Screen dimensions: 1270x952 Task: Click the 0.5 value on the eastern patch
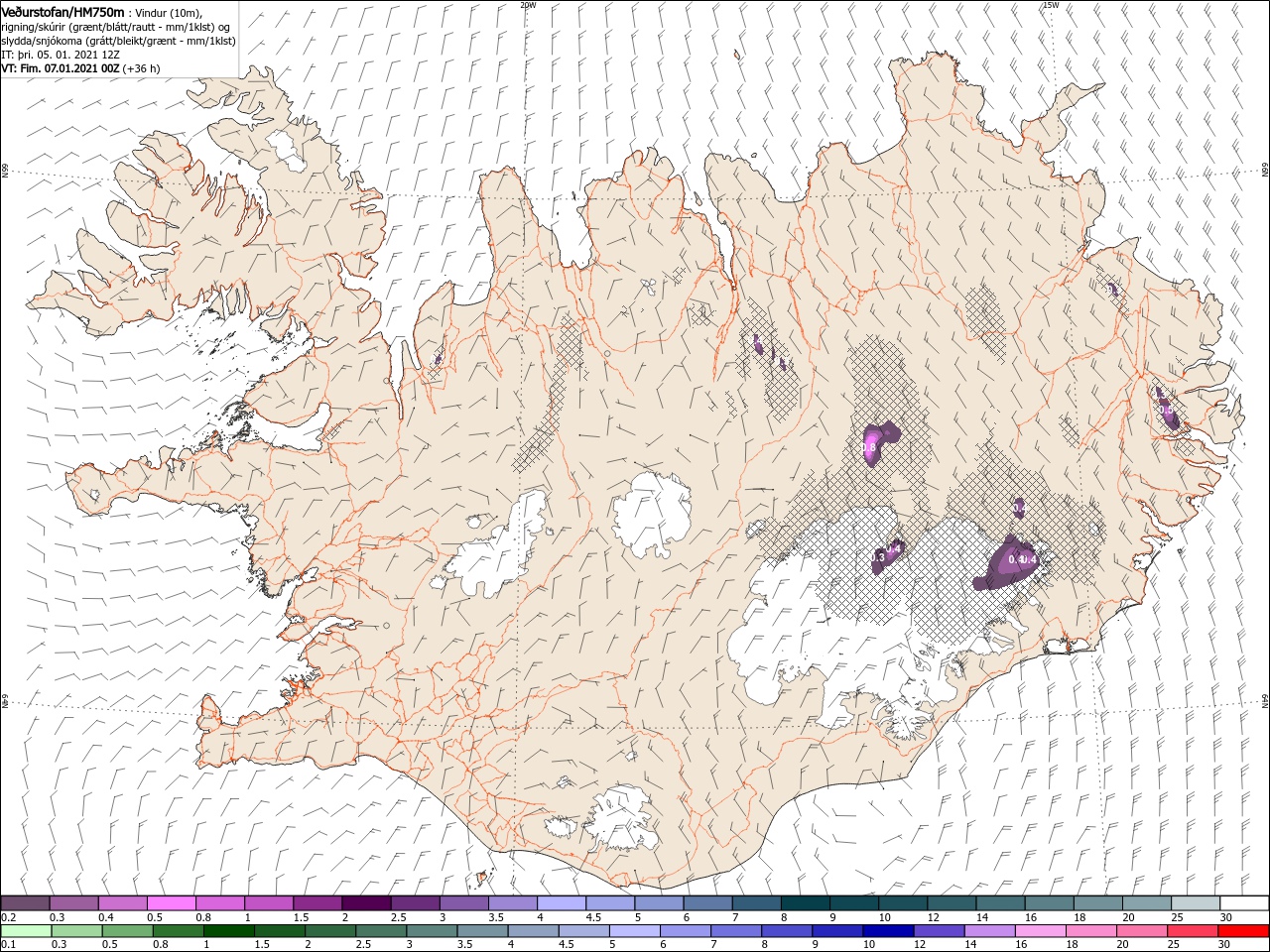(x=1167, y=410)
